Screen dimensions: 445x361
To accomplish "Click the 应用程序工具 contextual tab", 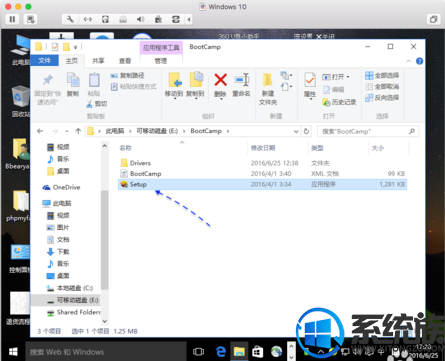I will [161, 48].
